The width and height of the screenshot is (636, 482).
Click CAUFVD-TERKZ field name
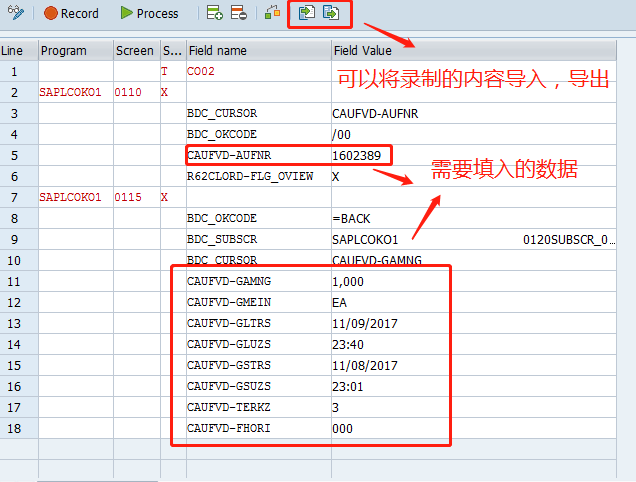click(x=229, y=407)
